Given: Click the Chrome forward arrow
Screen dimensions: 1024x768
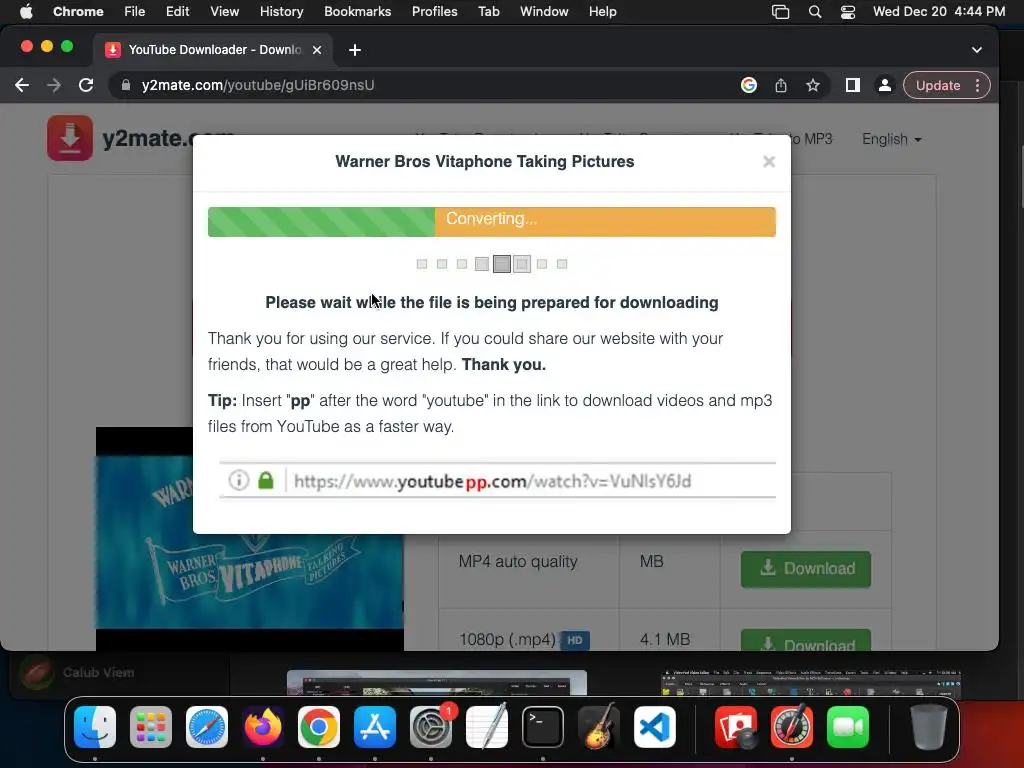Looking at the screenshot, I should [54, 85].
